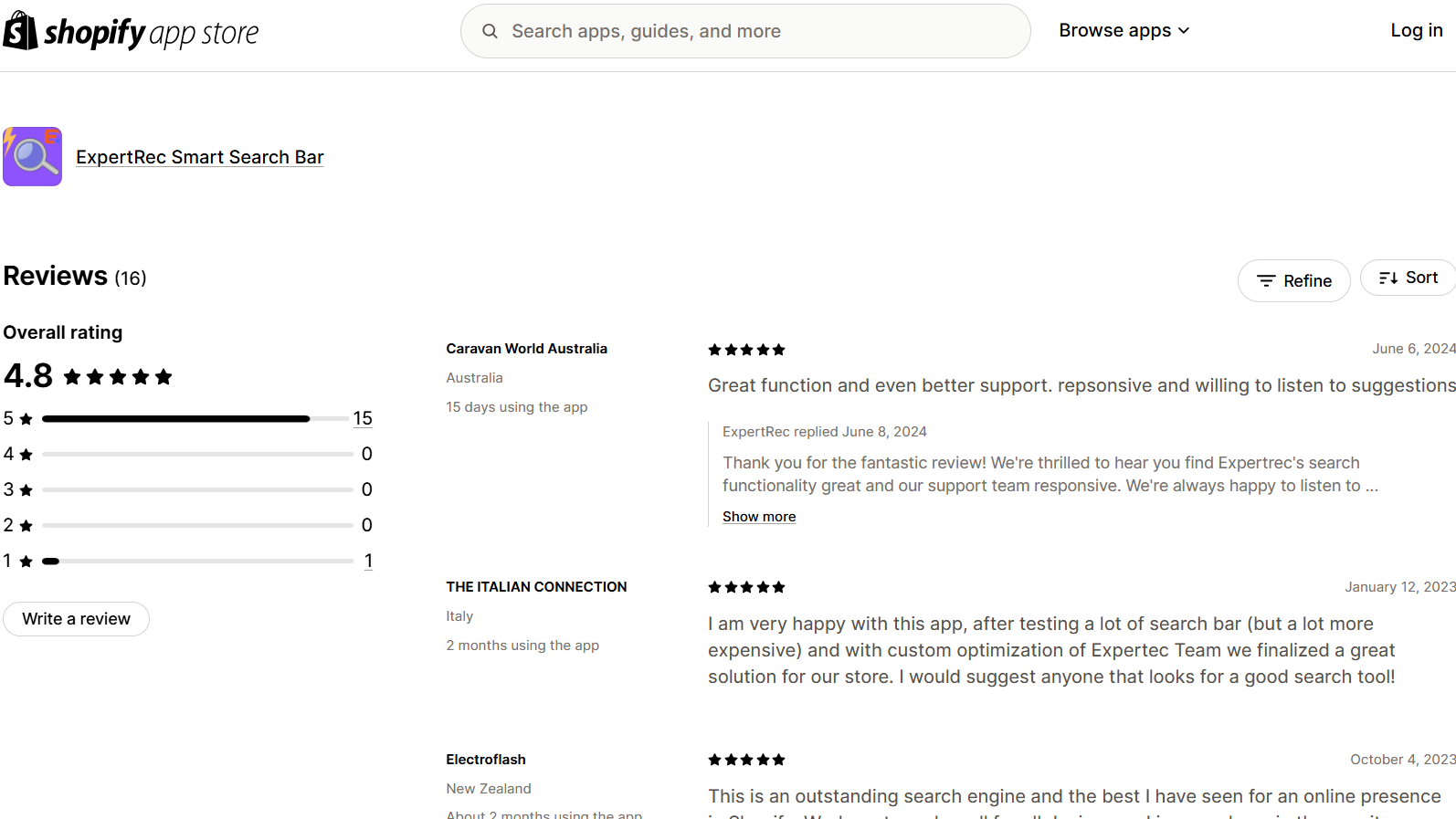
Task: Click the 5-star rating progress bar
Action: [x=197, y=419]
